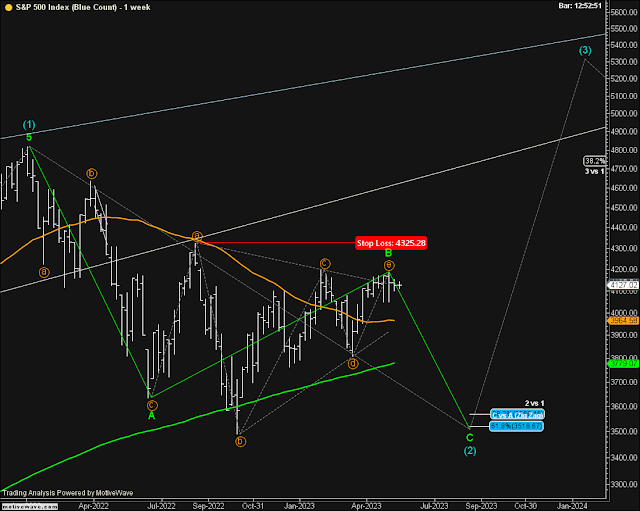The height and width of the screenshot is (511, 640).
Task: Select orange circled a label at red stop line start
Action: [197, 236]
